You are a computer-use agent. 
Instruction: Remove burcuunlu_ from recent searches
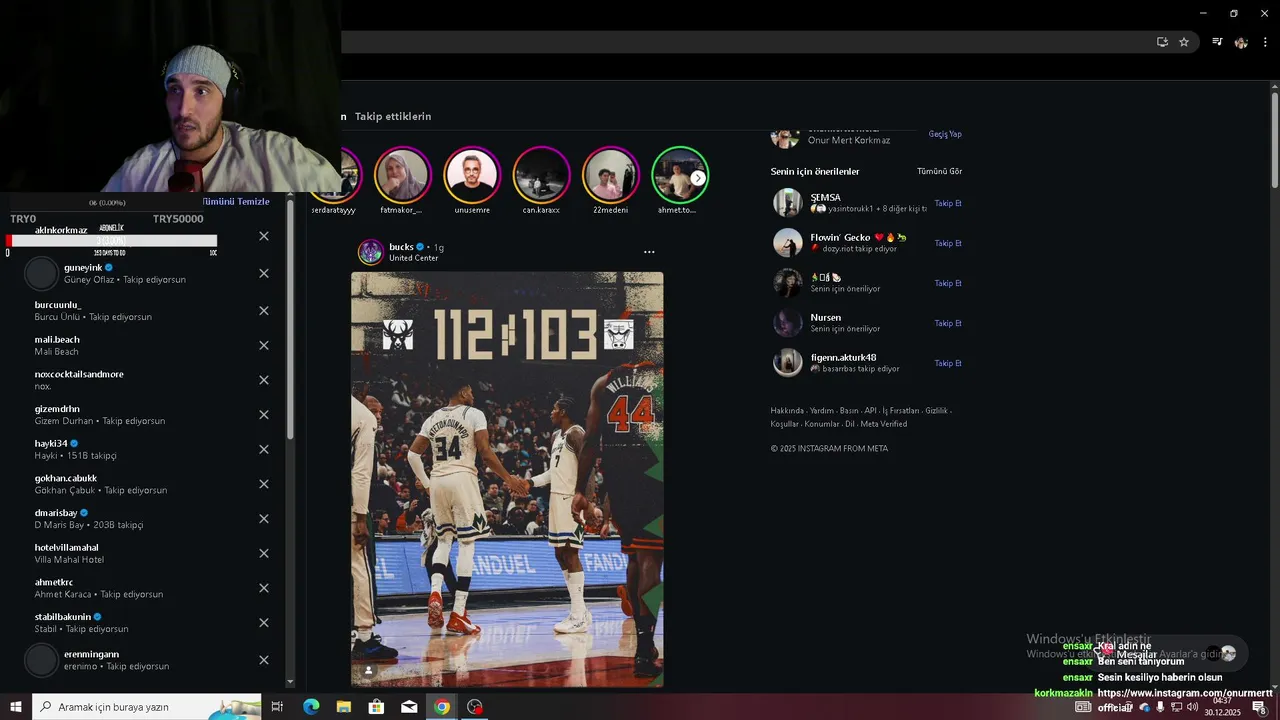click(x=264, y=311)
